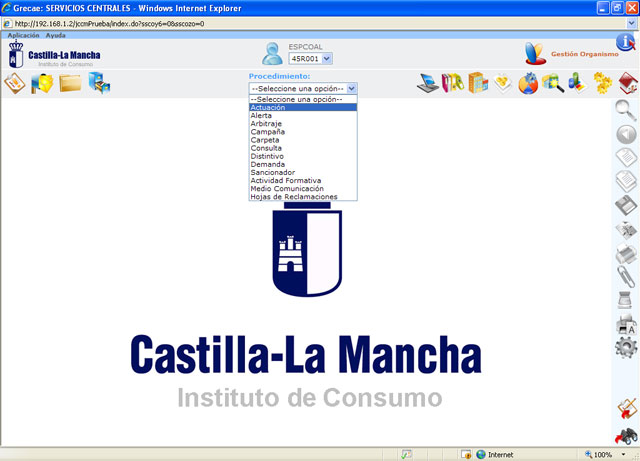Click the binoculars with red arrow icon
This screenshot has width=640, height=461.
click(x=626, y=436)
